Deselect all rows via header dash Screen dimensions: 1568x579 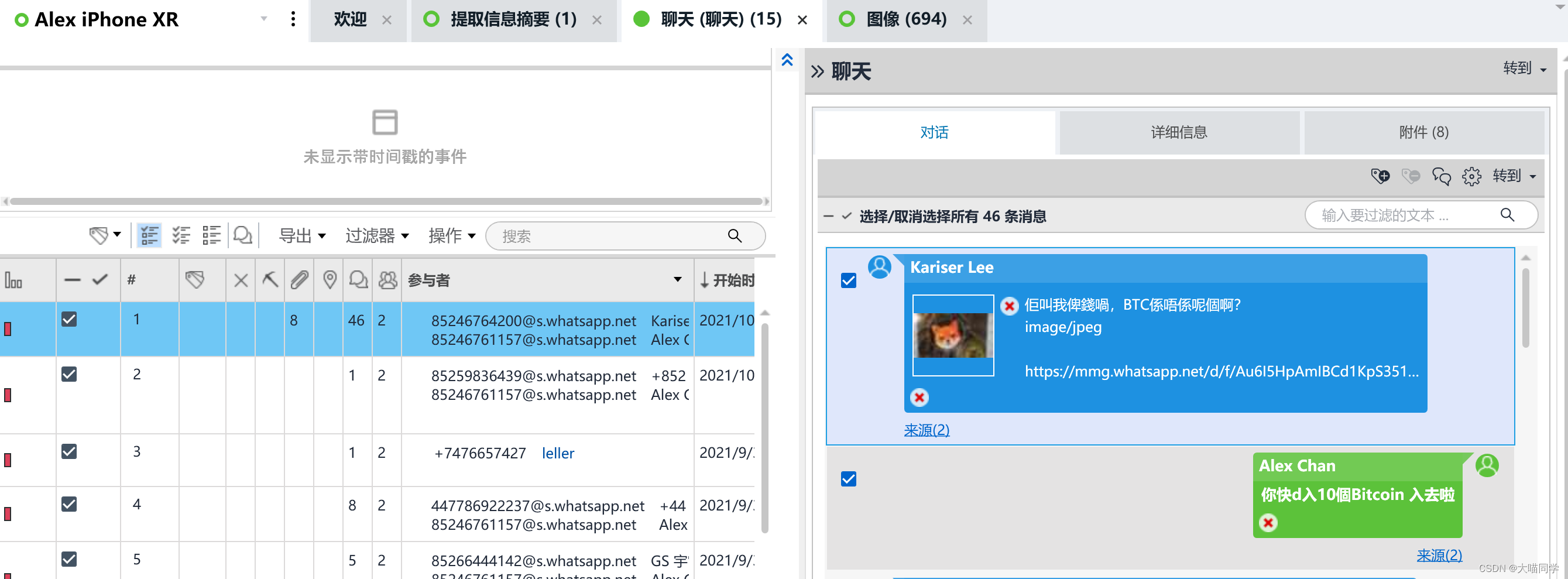point(73,280)
